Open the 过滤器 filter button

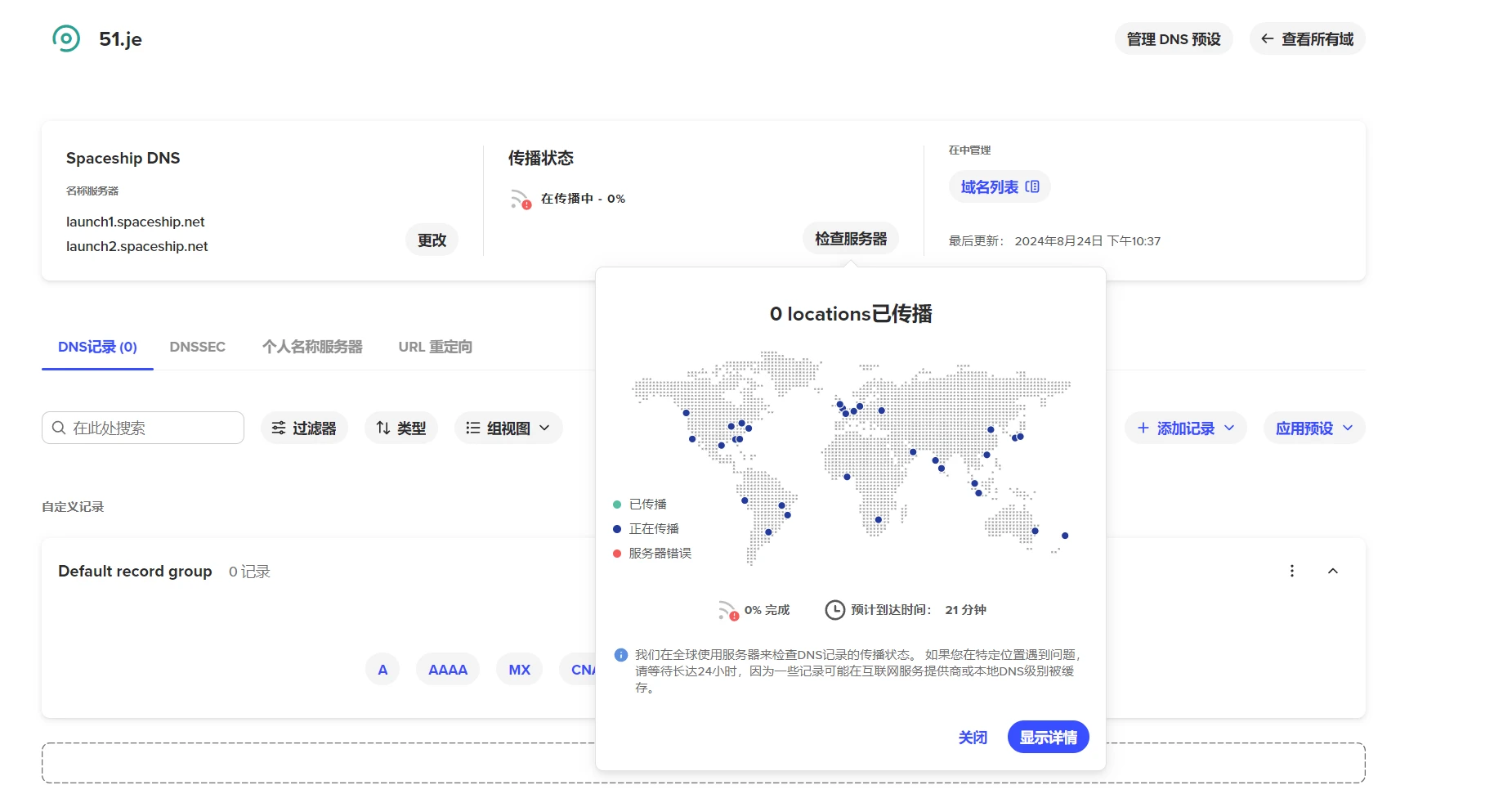click(x=304, y=428)
